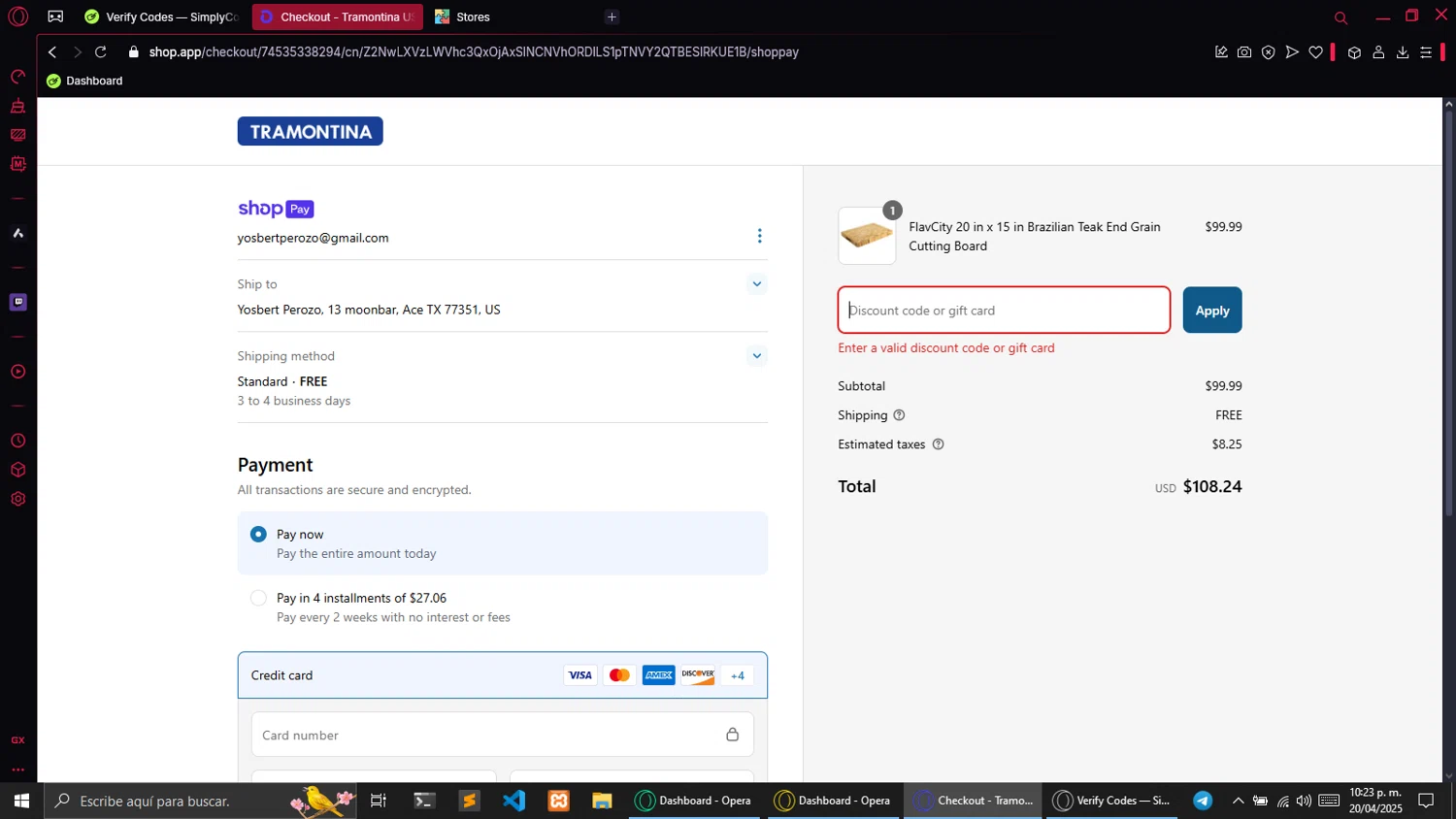This screenshot has height=819, width=1456.
Task: Open Dashboard bookmark in bookmarks bar
Action: (84, 81)
